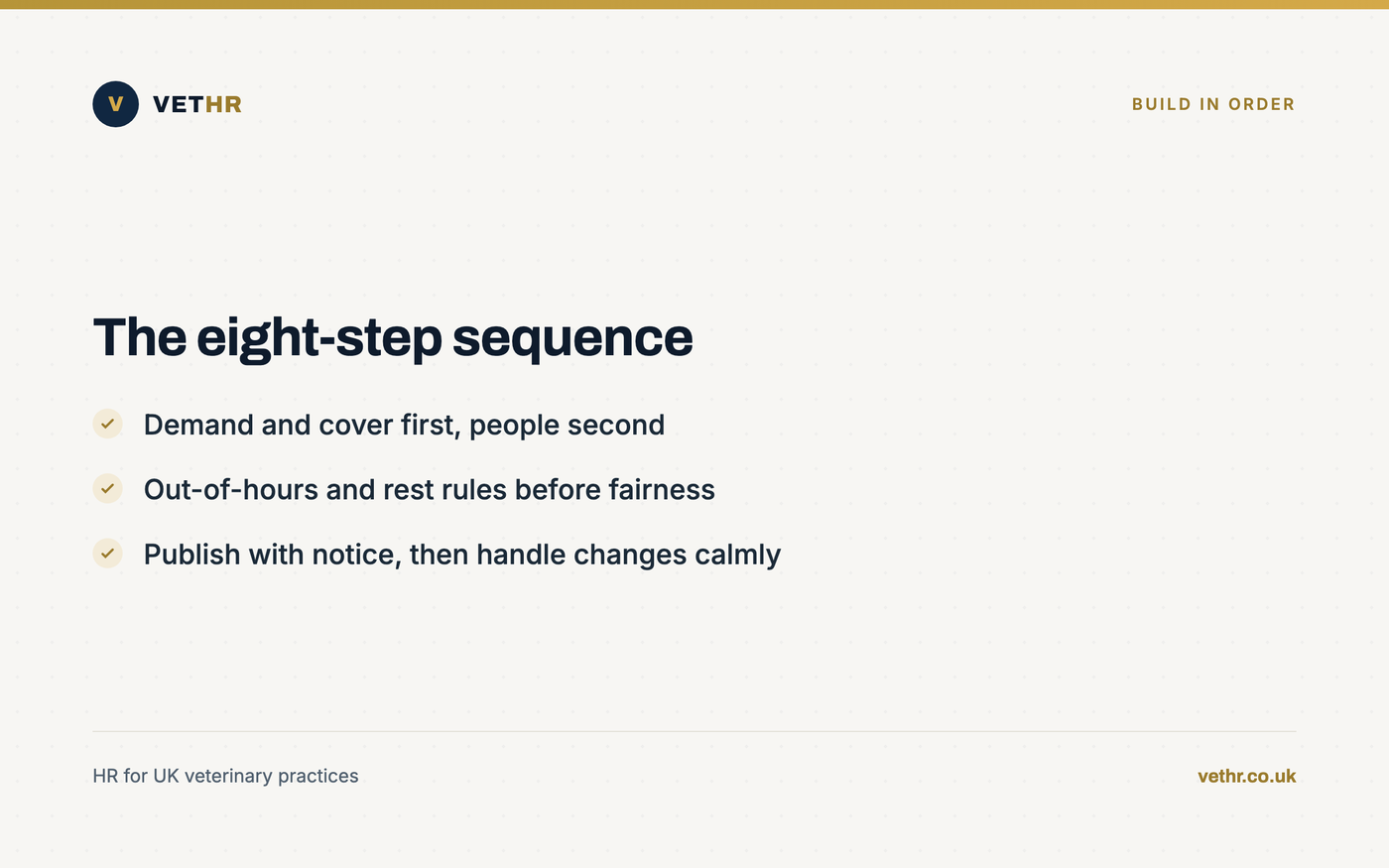This screenshot has height=868, width=1389.
Task: Click the thin divider line above the footer
Action: point(694,731)
